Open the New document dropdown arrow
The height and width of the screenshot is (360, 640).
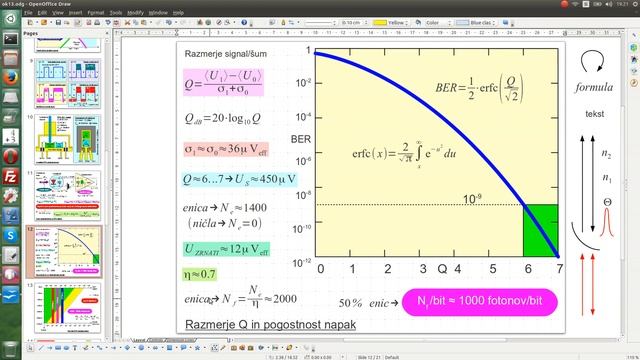[37, 22]
